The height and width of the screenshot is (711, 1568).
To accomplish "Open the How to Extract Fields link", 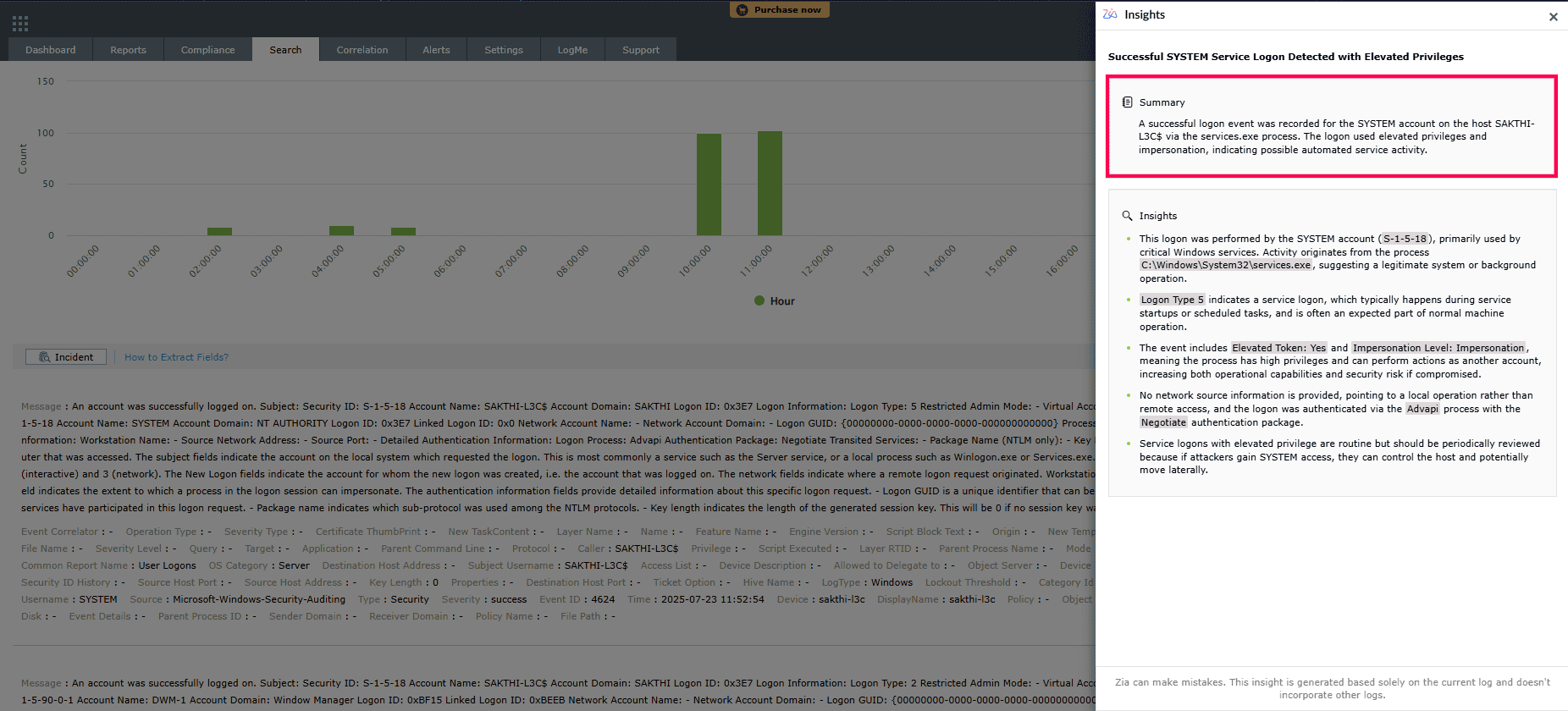I will coord(176,357).
